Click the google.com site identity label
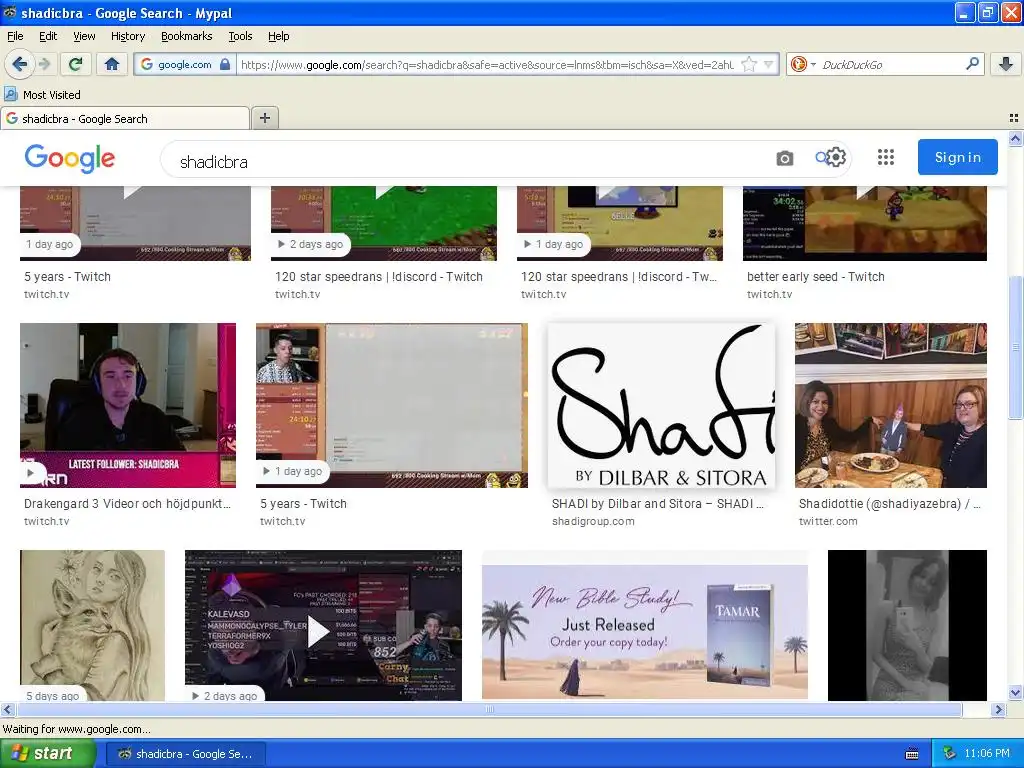The image size is (1024, 768). coord(185,64)
